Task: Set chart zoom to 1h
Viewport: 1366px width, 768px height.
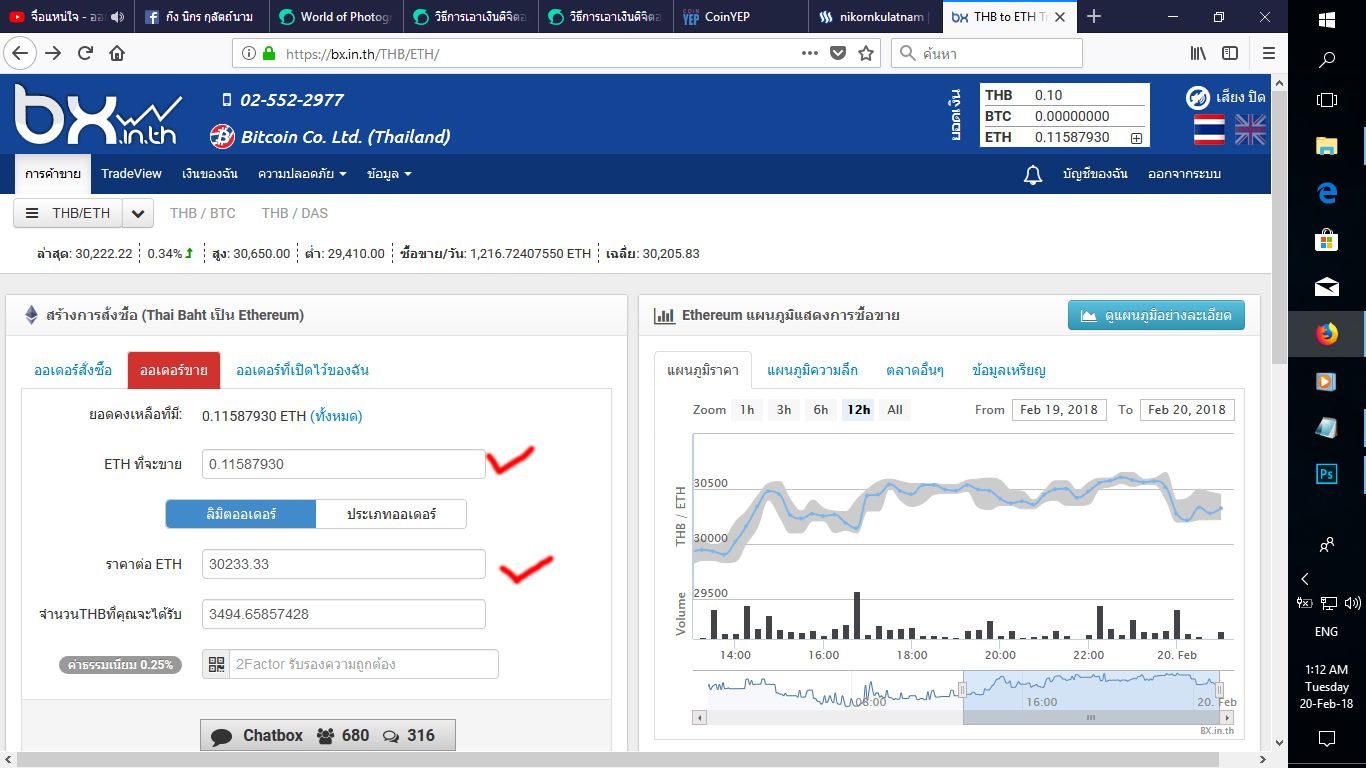Action: [747, 410]
